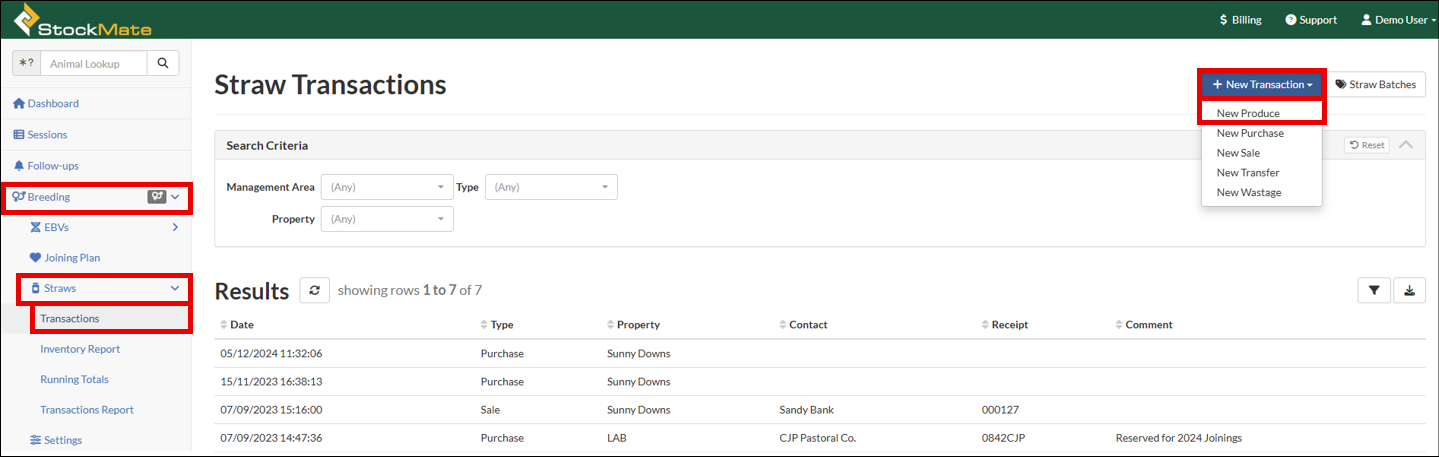Select New Transfer menu option
The width and height of the screenshot is (1439, 457).
coord(1248,172)
